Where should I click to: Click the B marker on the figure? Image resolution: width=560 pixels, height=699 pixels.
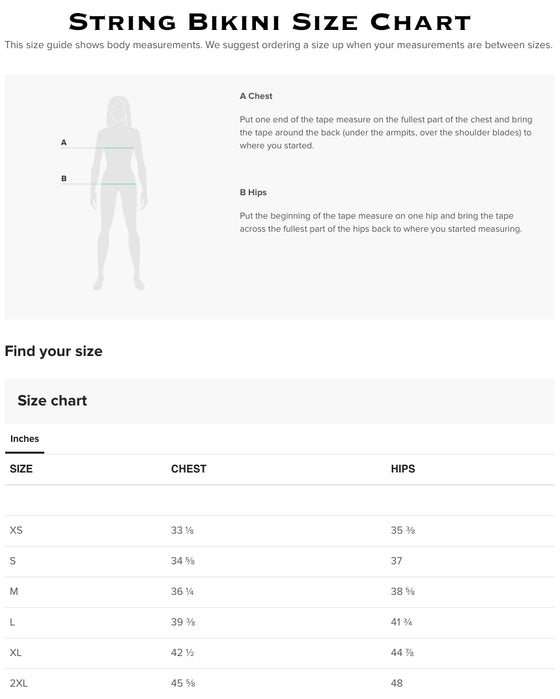[x=64, y=178]
